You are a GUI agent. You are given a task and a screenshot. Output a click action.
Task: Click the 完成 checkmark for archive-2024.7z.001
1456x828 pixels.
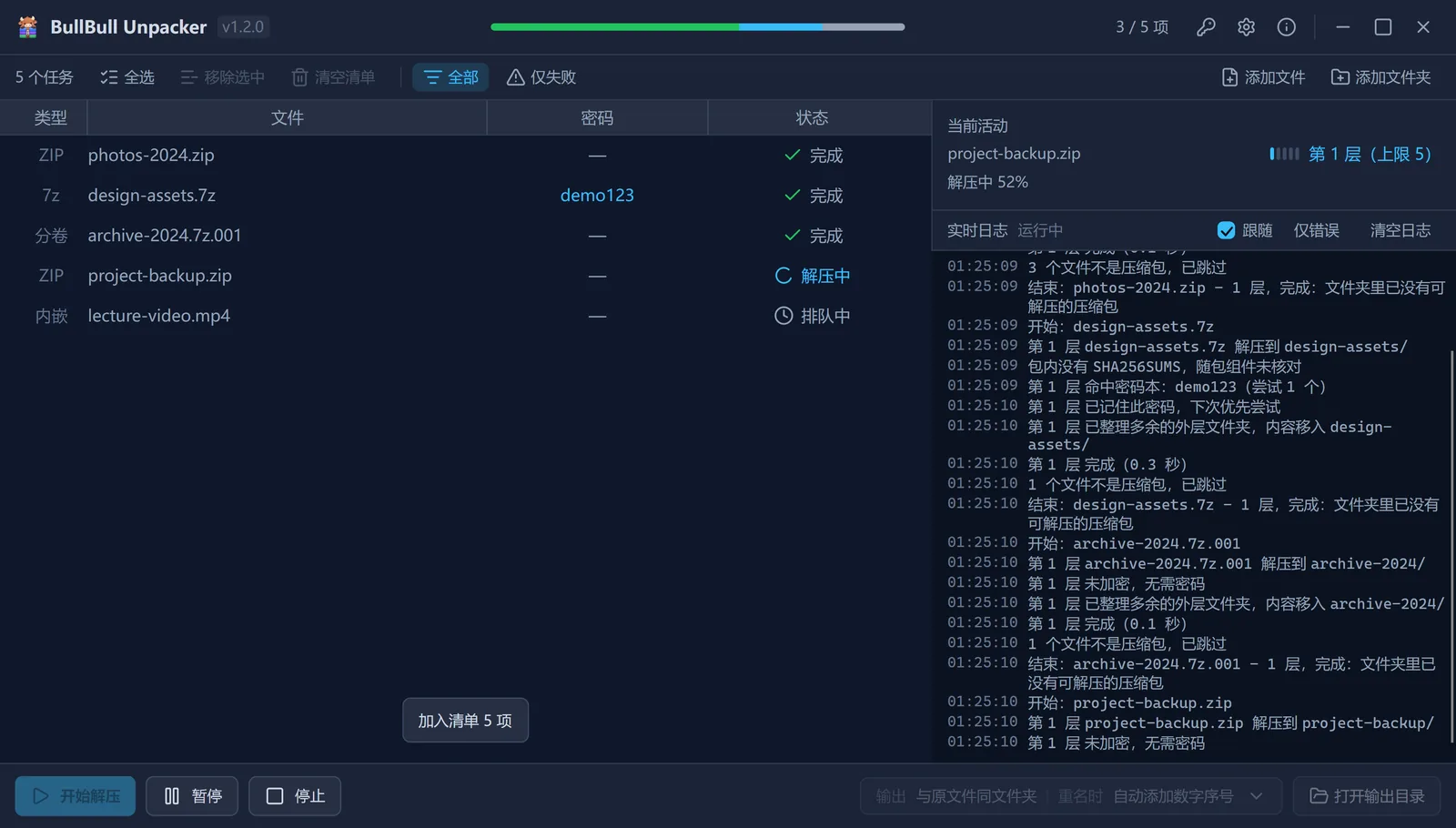tap(792, 236)
